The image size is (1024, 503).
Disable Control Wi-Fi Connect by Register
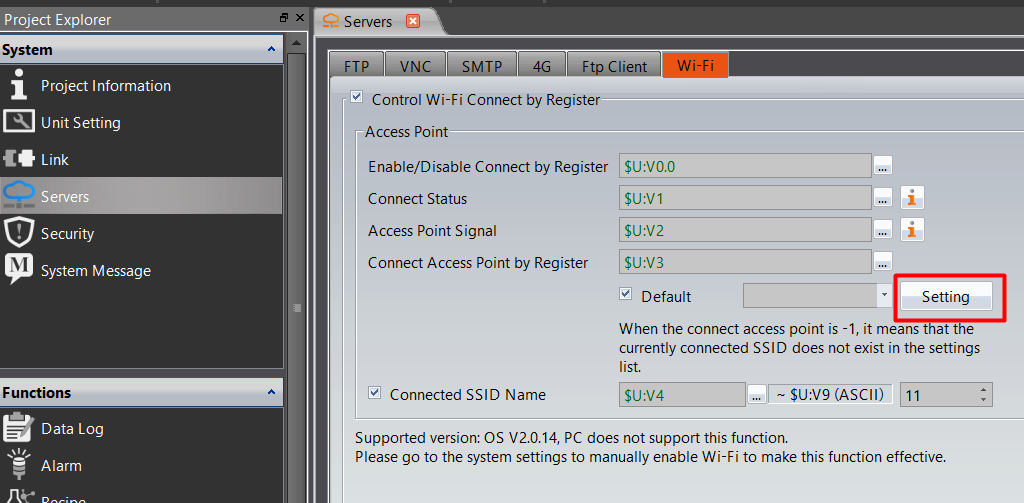pos(356,99)
